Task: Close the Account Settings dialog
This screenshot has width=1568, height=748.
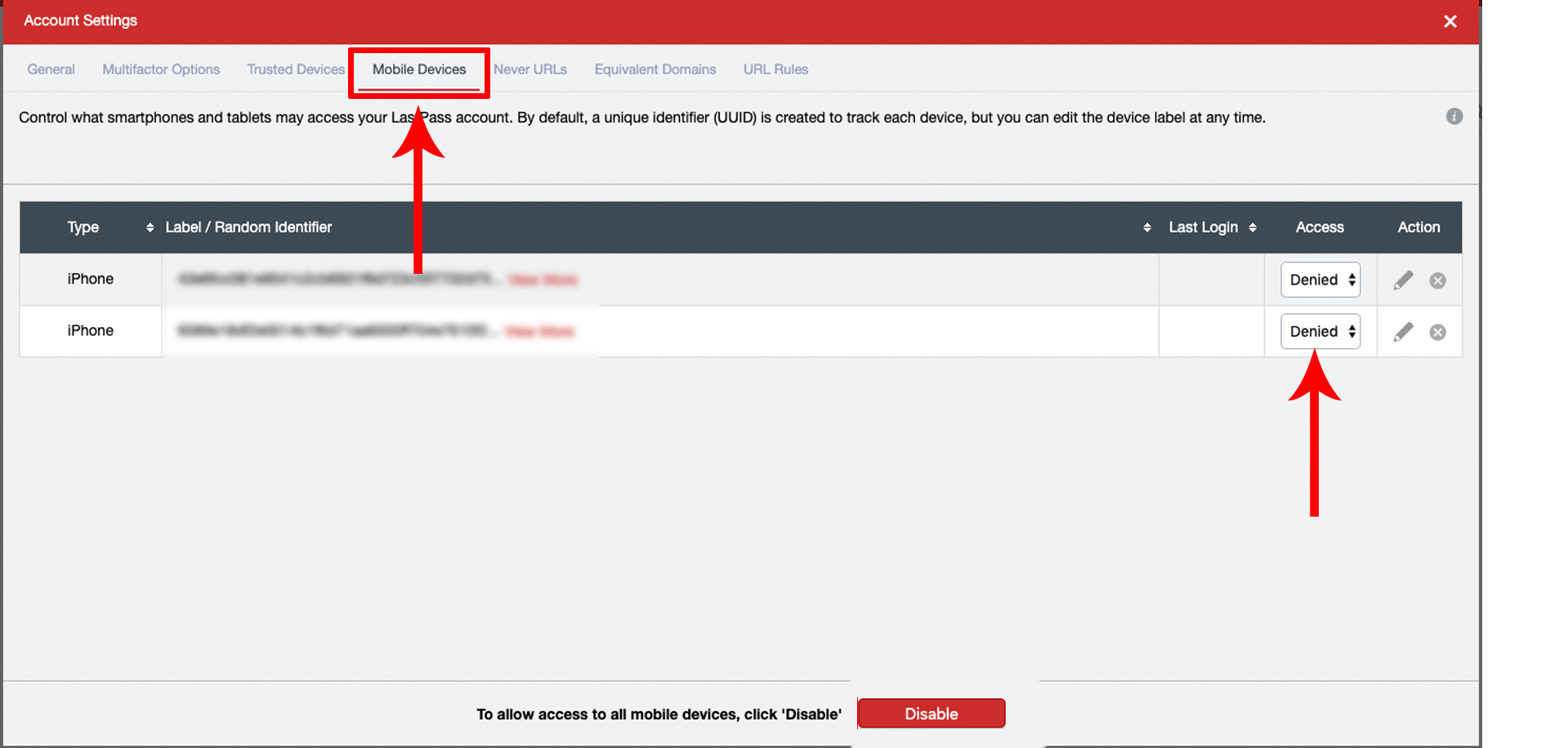Action: (1450, 21)
